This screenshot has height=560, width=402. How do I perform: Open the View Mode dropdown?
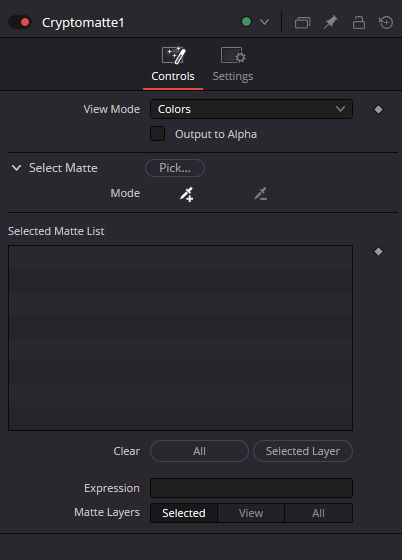(x=251, y=109)
